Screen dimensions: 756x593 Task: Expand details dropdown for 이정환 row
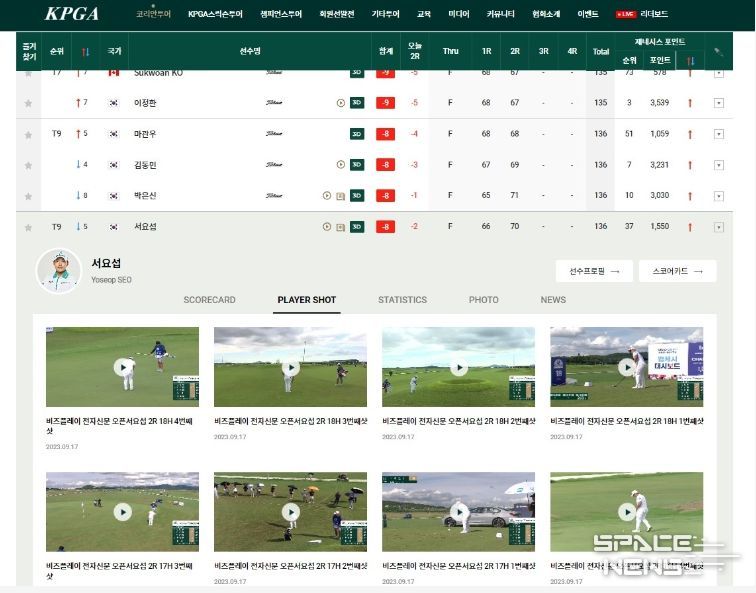(718, 103)
